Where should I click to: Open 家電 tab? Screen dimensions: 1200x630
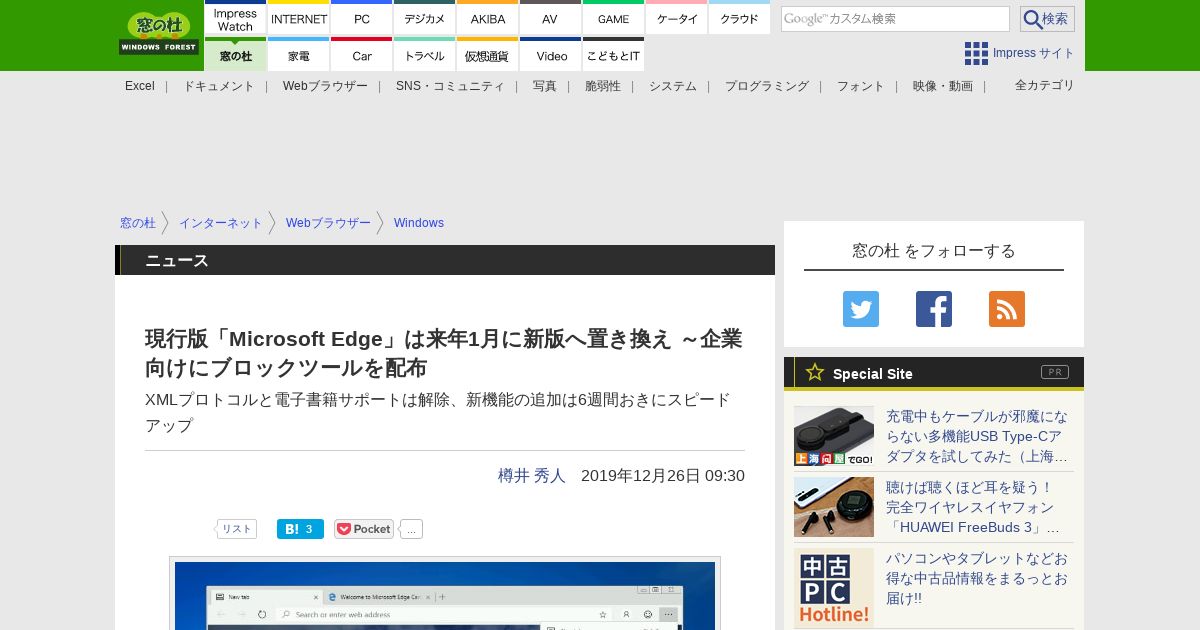(299, 55)
